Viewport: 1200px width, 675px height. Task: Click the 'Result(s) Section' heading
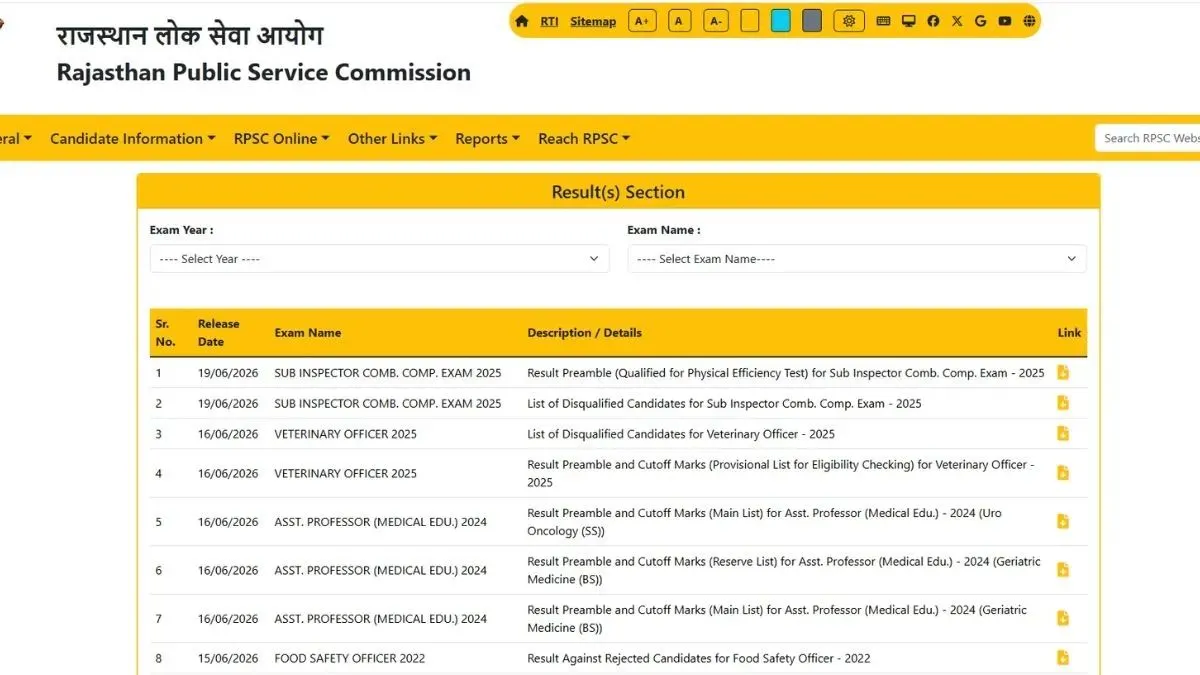point(618,192)
